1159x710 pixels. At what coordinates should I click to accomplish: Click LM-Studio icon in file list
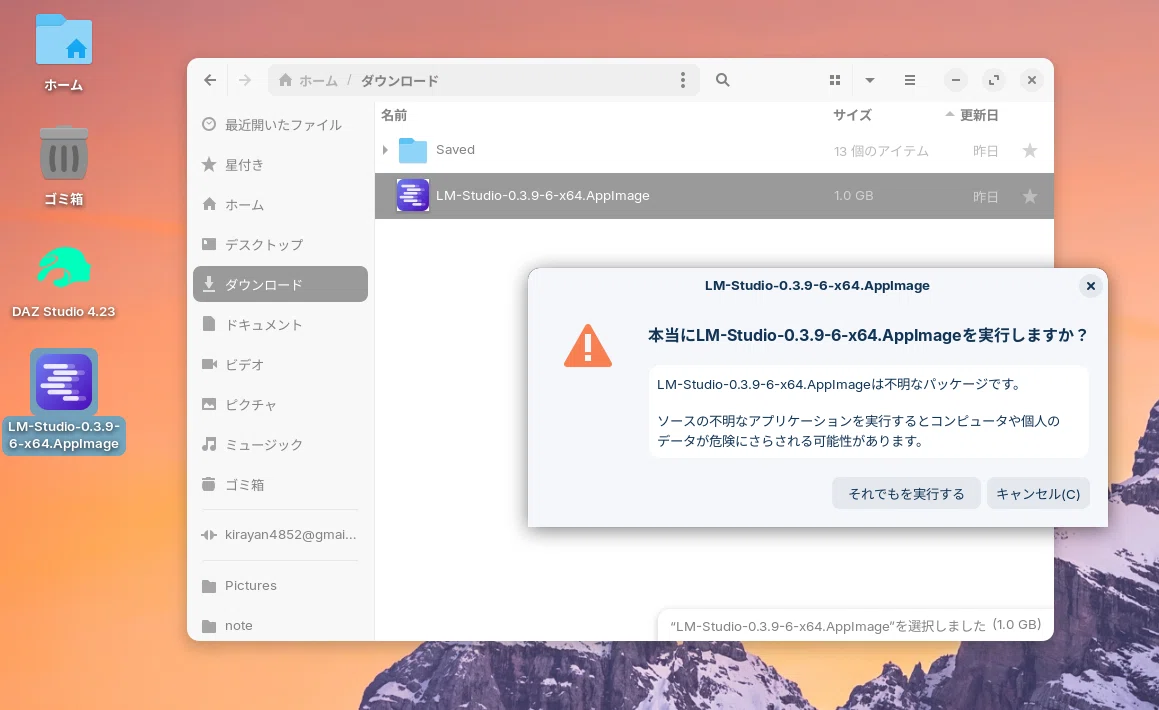[412, 196]
